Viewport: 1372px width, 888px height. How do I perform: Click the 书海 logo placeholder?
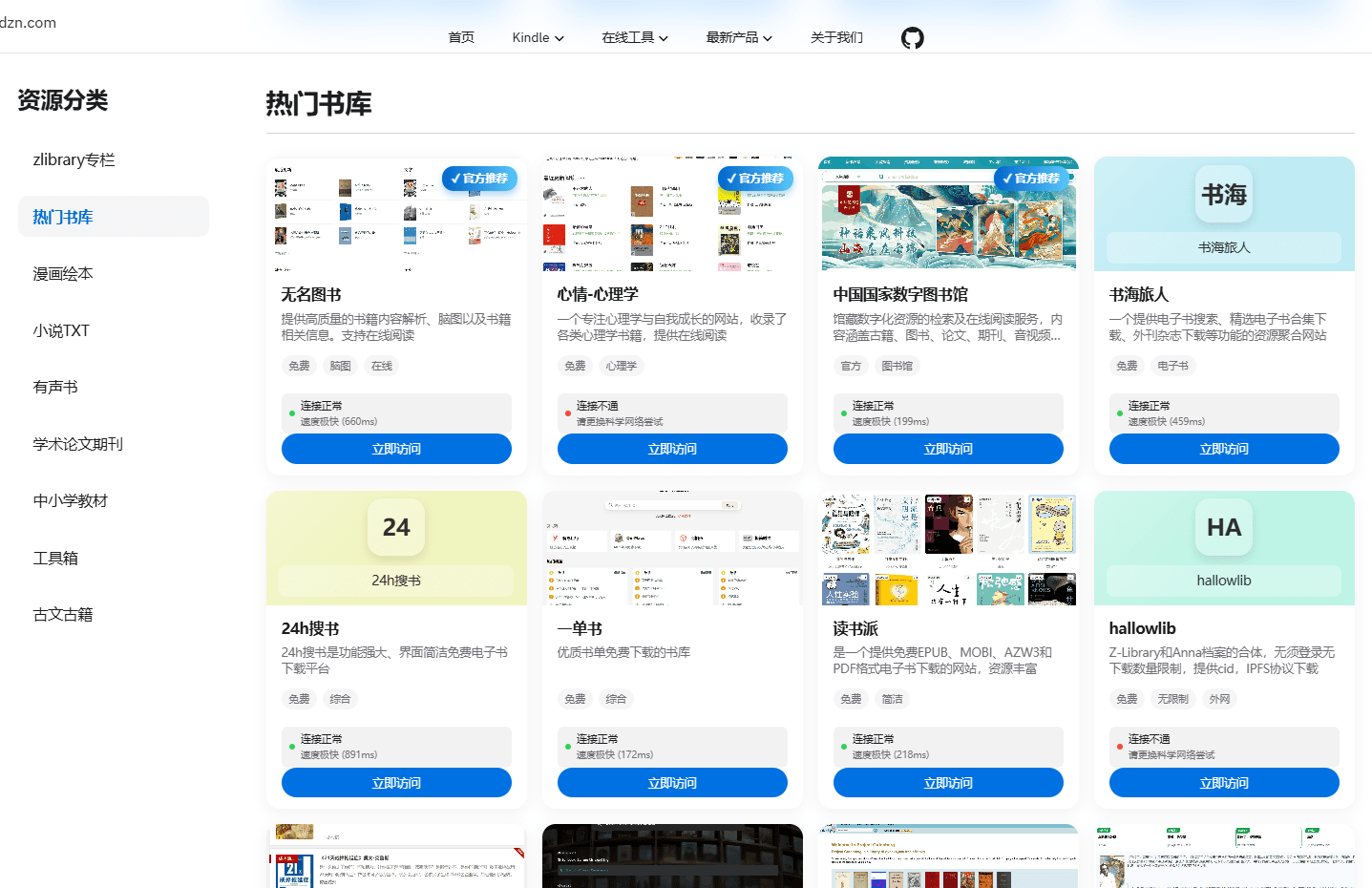click(1223, 195)
